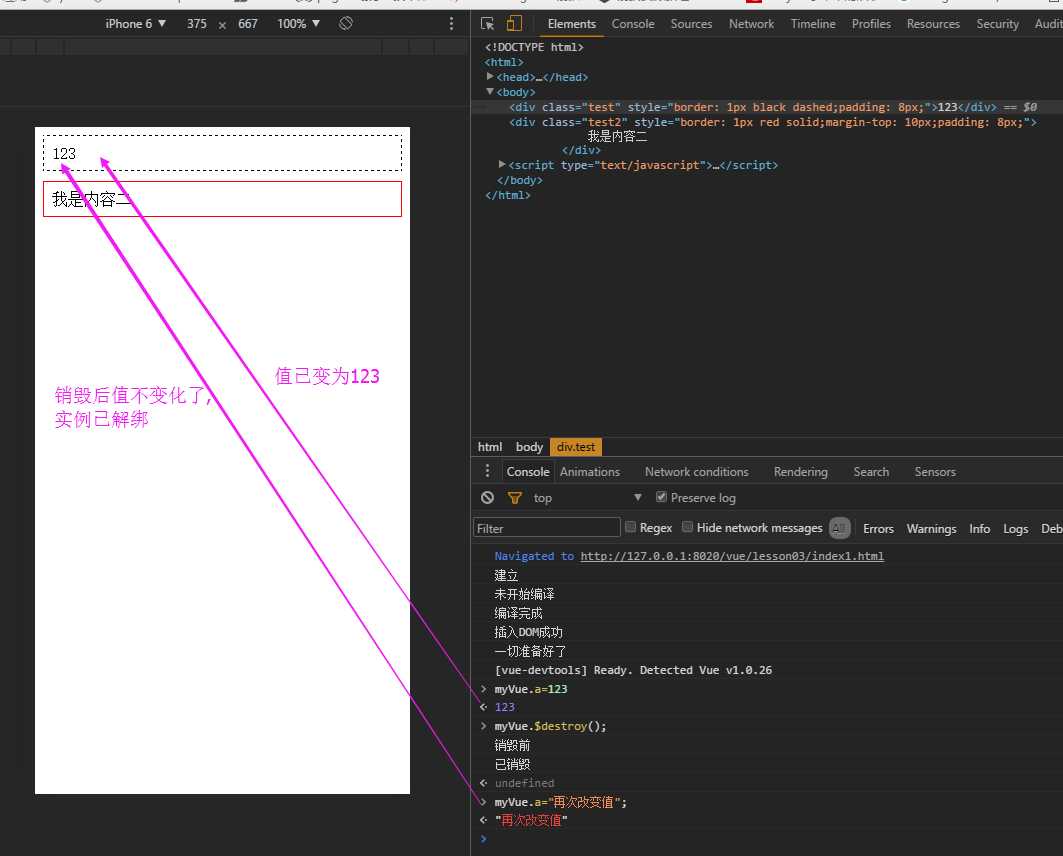Viewport: 1063px width, 856px height.
Task: Open the 100% zoom dropdown
Action: tap(298, 24)
